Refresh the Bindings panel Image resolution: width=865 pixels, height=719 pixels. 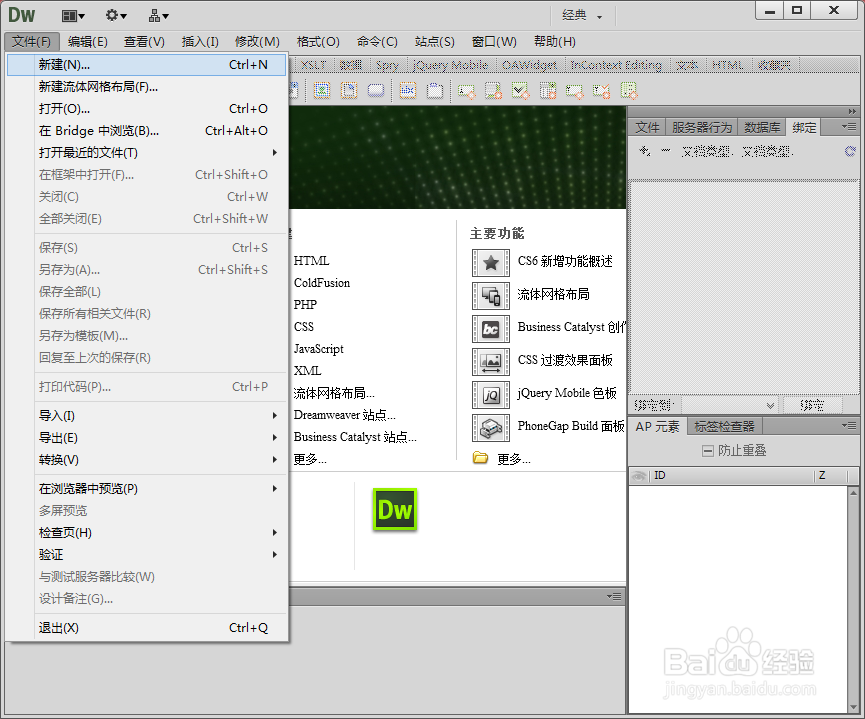(x=850, y=151)
